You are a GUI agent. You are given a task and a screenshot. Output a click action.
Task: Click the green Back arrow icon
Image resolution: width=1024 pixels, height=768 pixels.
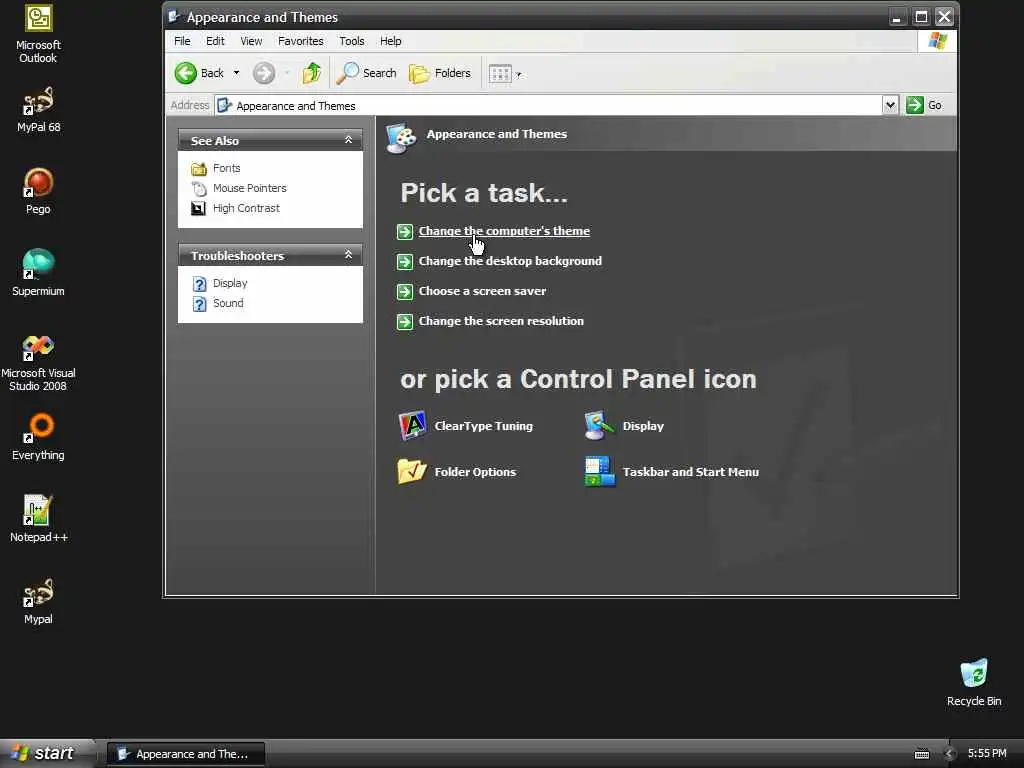(185, 73)
